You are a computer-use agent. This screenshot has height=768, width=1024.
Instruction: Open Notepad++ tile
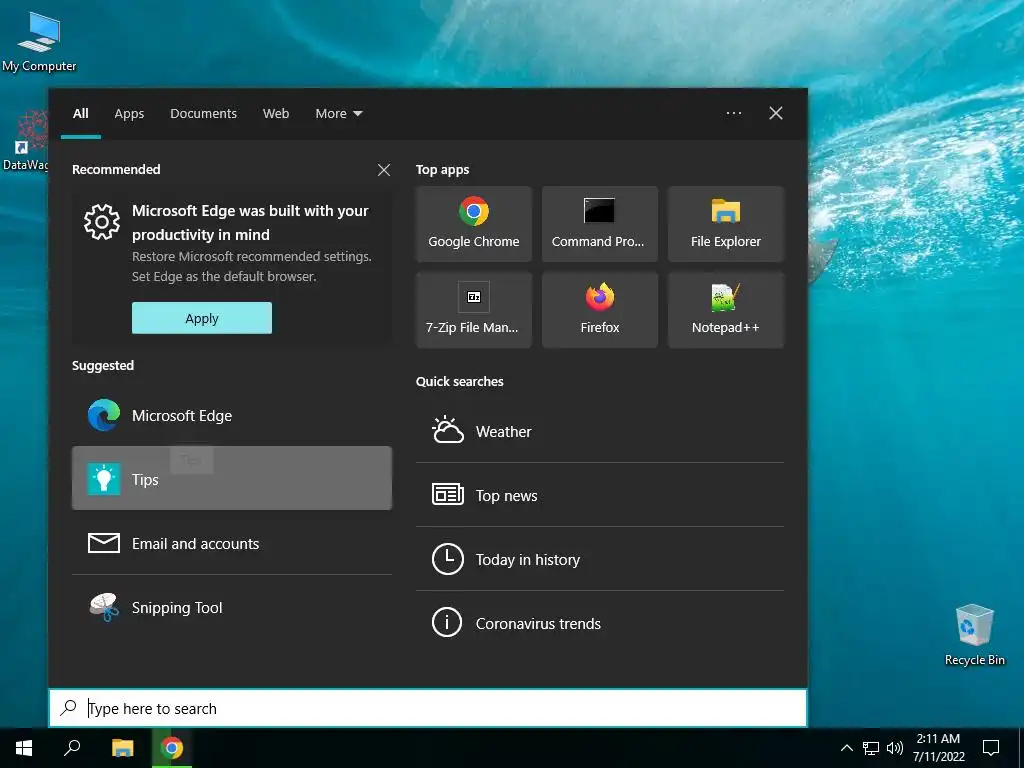[726, 310]
